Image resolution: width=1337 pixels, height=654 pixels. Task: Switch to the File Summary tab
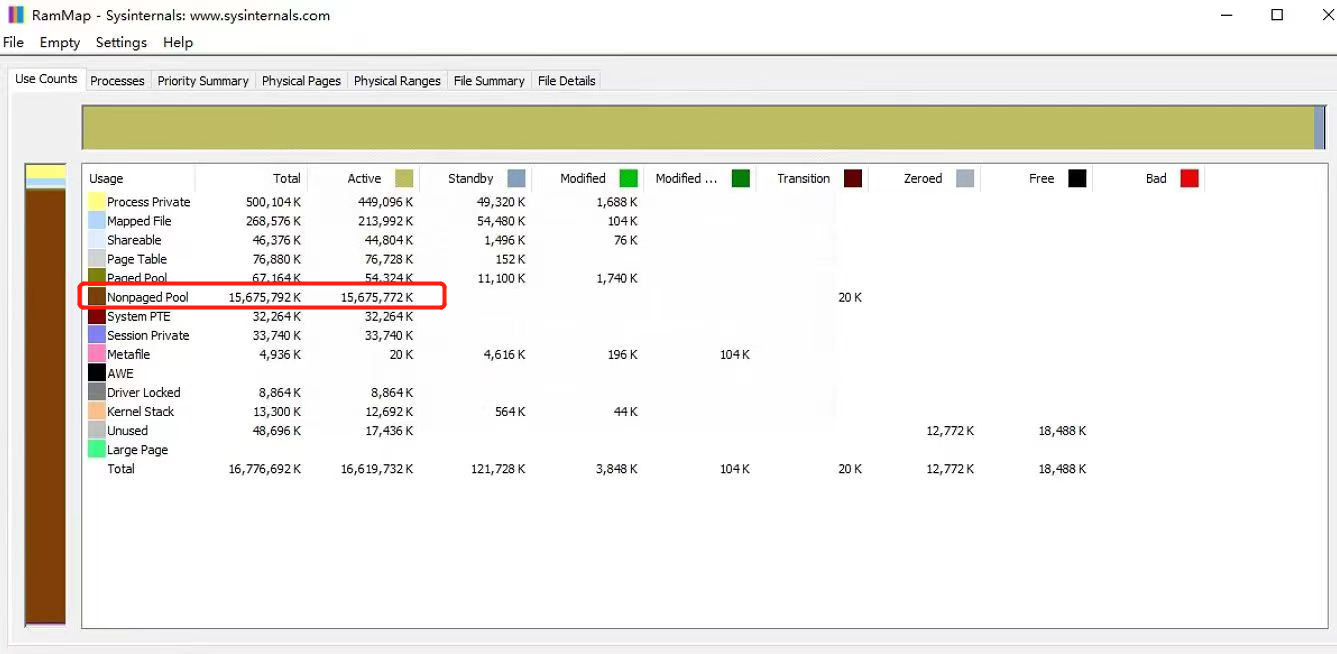click(x=489, y=80)
